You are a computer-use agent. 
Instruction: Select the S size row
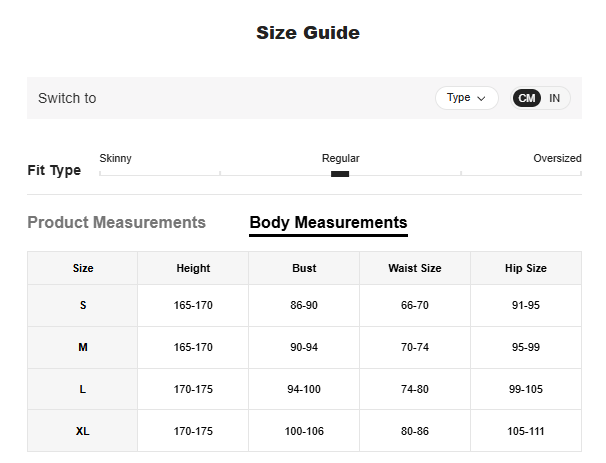83,305
